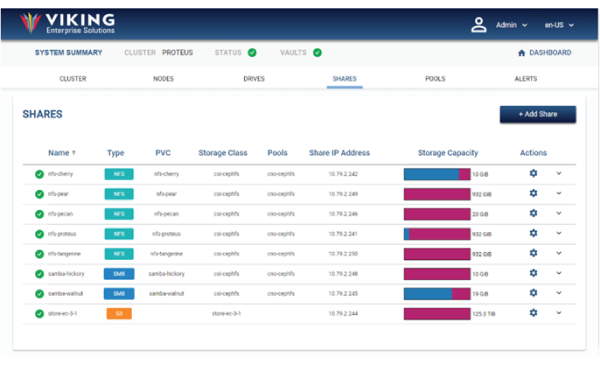Expand the nfs-proteus row chevron

point(559,233)
